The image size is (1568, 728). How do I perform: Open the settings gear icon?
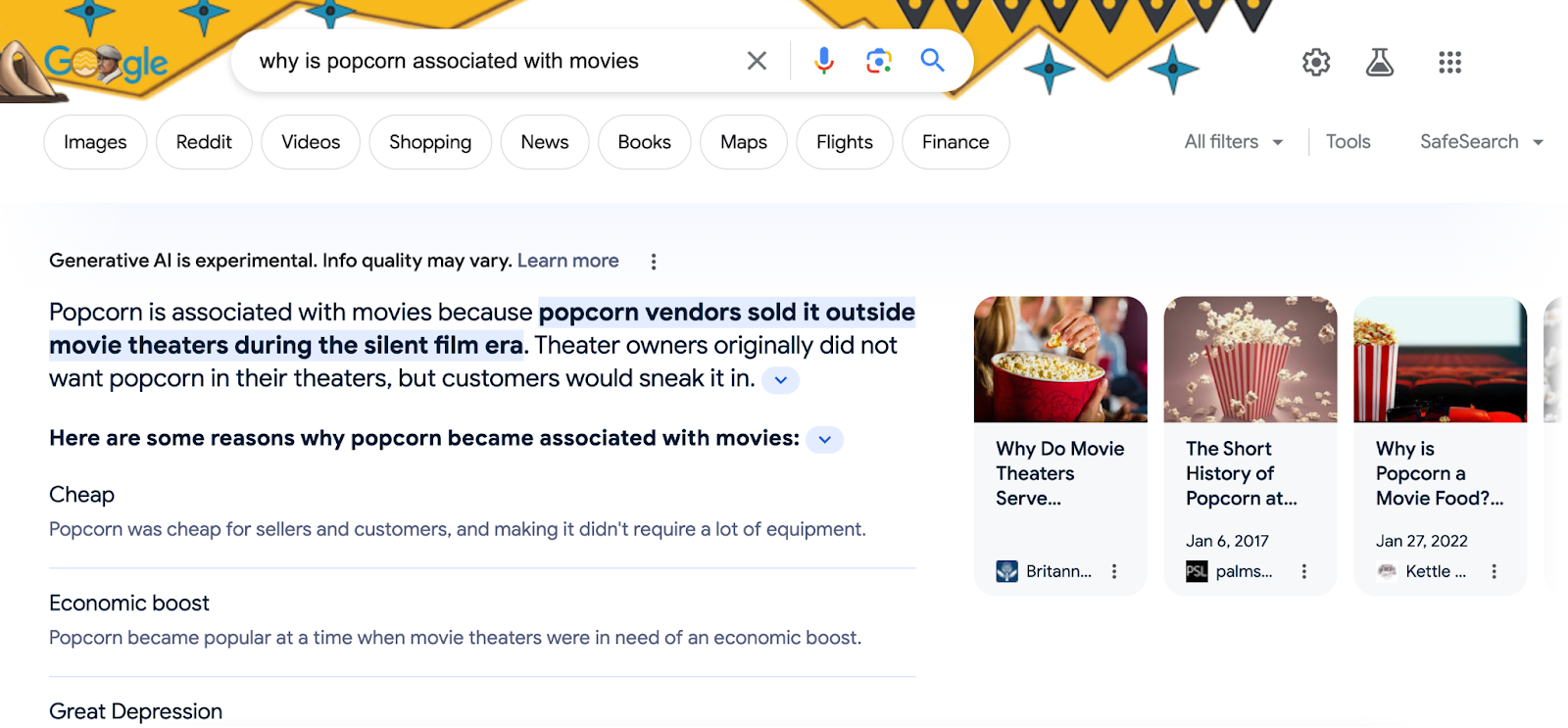pos(1315,63)
